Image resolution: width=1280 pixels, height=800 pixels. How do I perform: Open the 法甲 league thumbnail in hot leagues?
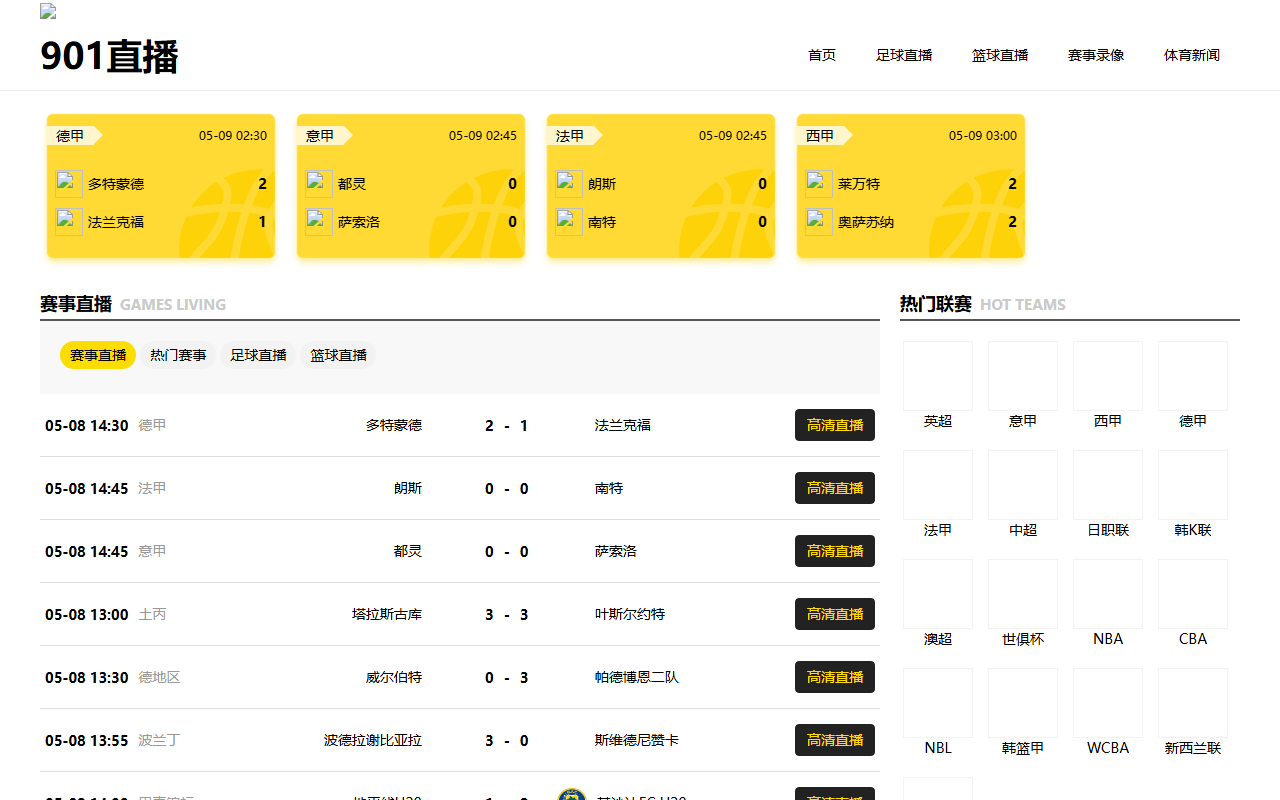click(938, 485)
